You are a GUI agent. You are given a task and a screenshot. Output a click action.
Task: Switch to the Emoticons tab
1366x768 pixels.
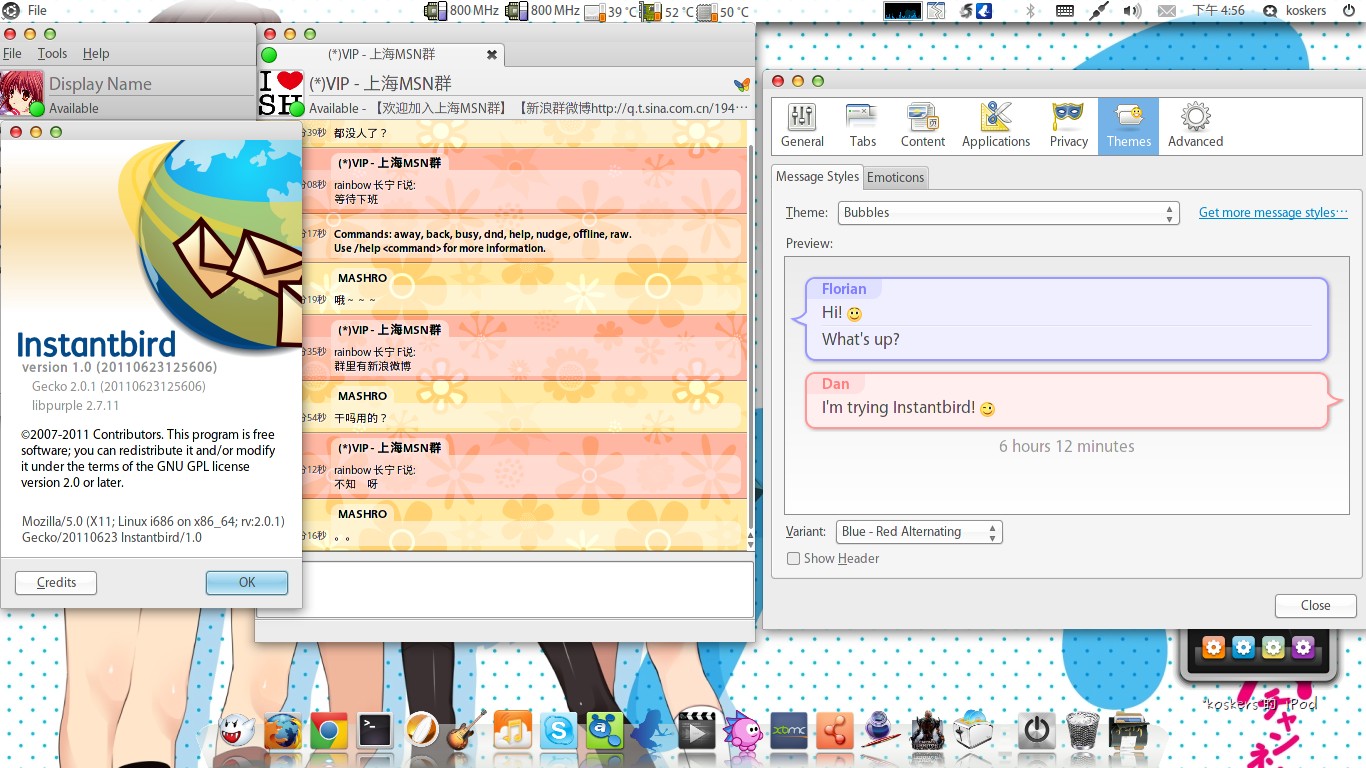(x=895, y=177)
